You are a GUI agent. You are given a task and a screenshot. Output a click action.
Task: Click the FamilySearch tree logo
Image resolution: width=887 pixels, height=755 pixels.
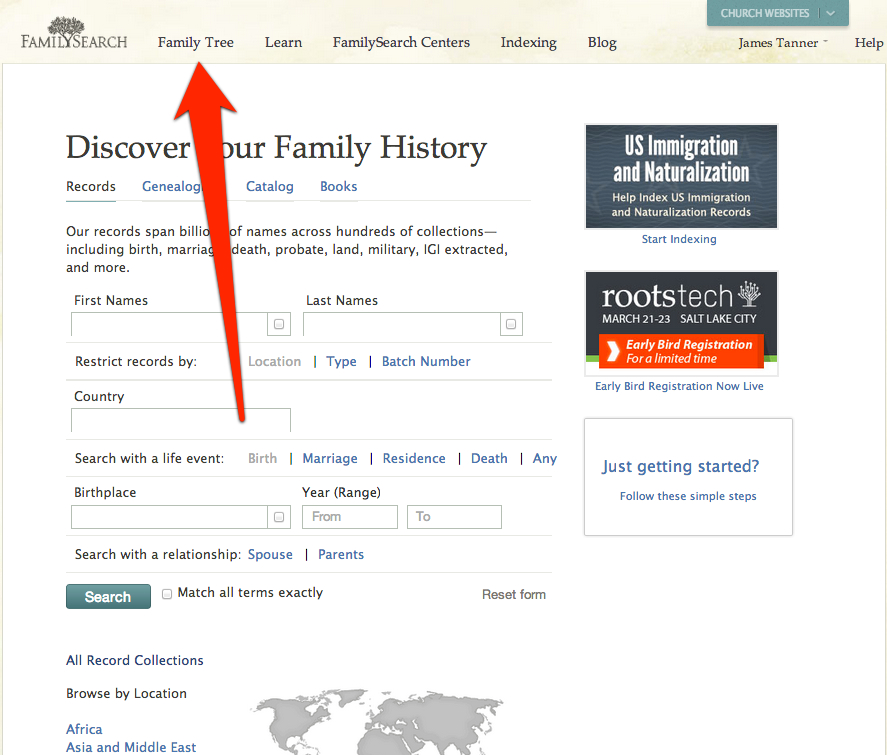74,33
